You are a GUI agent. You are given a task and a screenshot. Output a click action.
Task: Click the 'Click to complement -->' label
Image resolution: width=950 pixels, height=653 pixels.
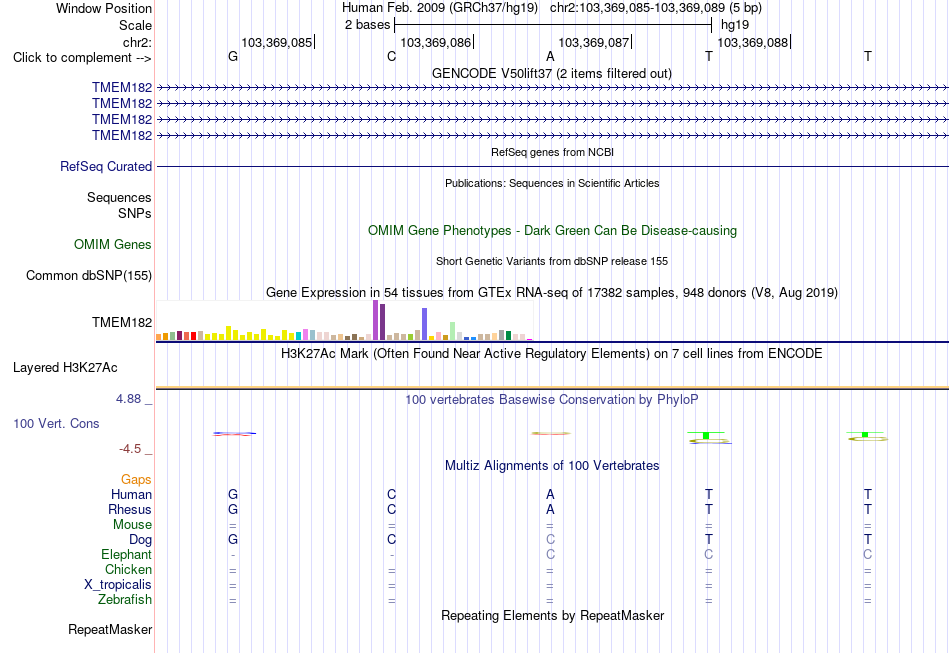pyautogui.click(x=82, y=58)
